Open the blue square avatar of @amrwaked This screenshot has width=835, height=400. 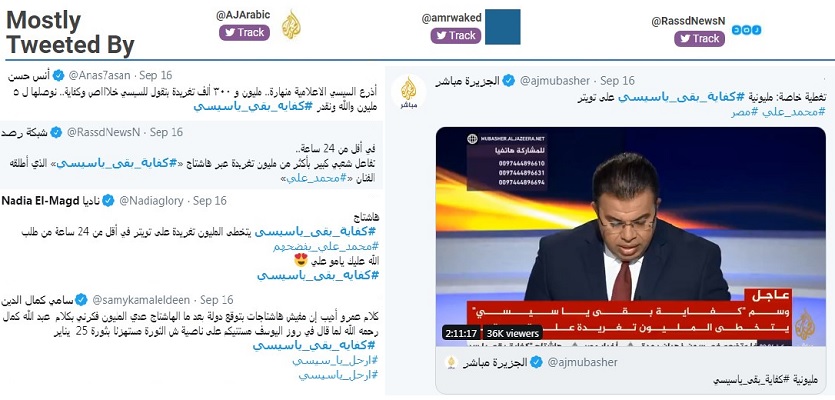tap(503, 27)
